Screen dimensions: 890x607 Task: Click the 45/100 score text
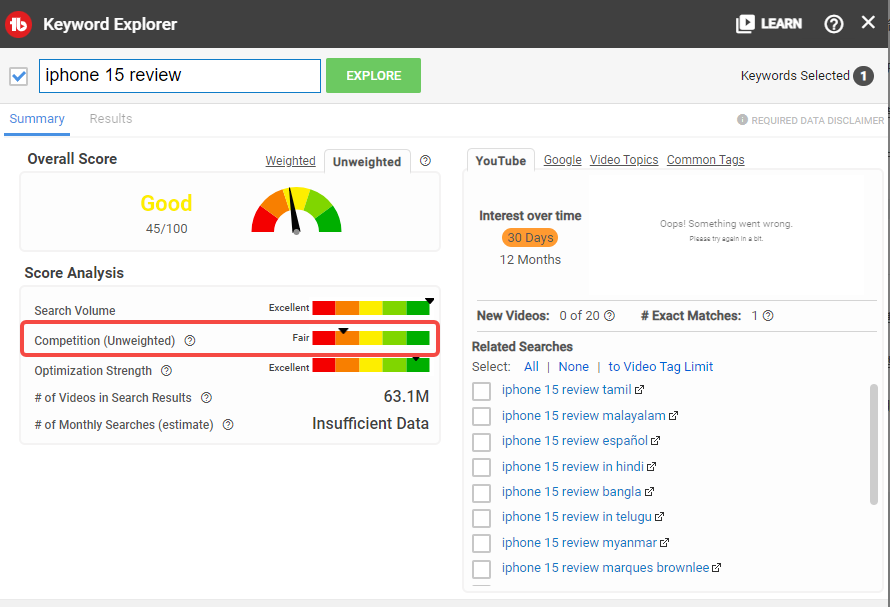pyautogui.click(x=166, y=229)
